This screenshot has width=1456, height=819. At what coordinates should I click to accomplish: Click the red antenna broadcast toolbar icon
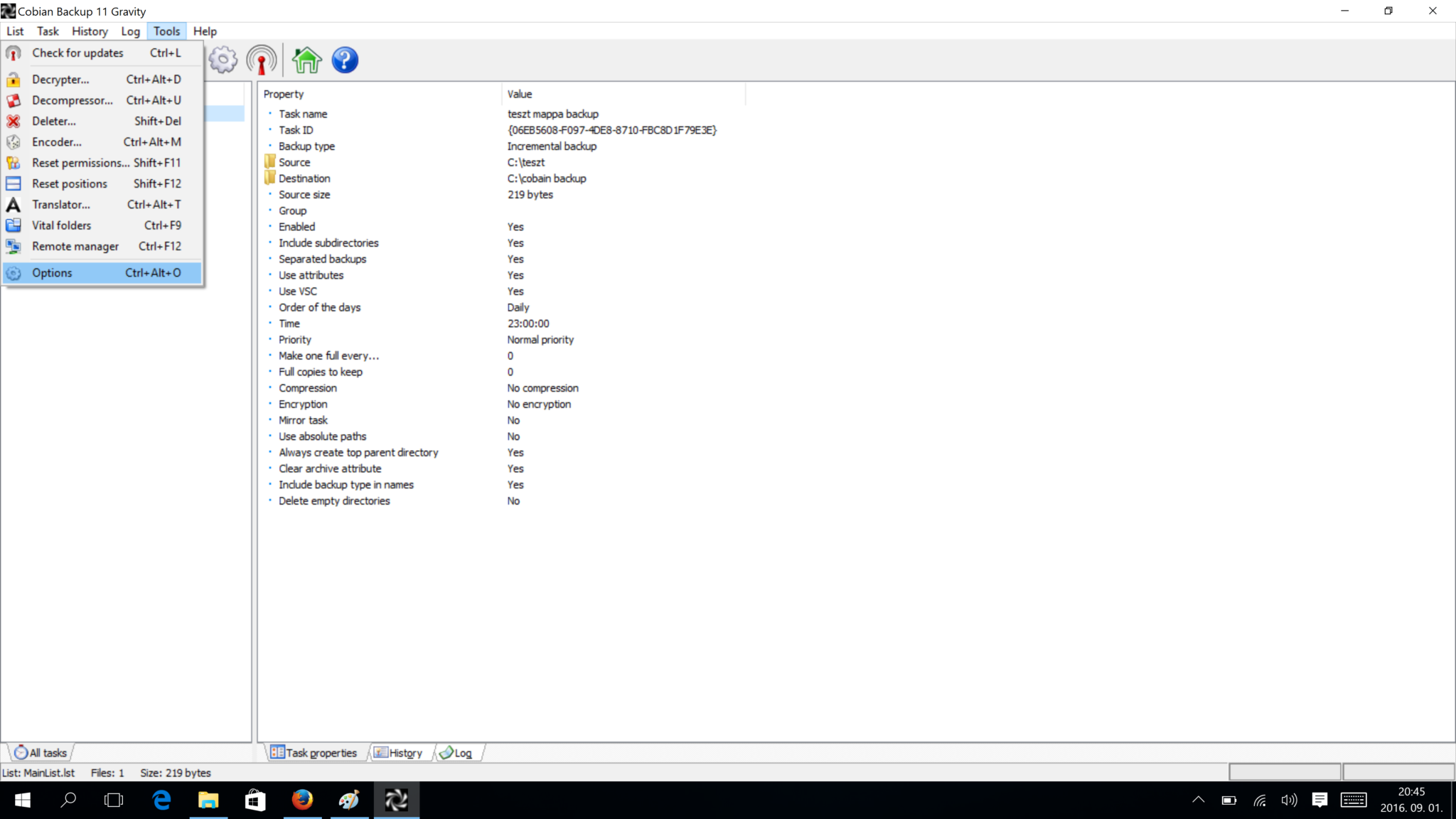[x=261, y=60]
